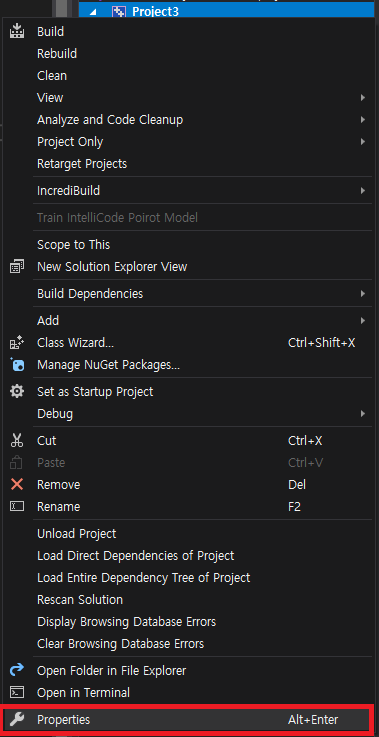Collapse the Project3 tree node
379x737 pixels.
(x=93, y=12)
